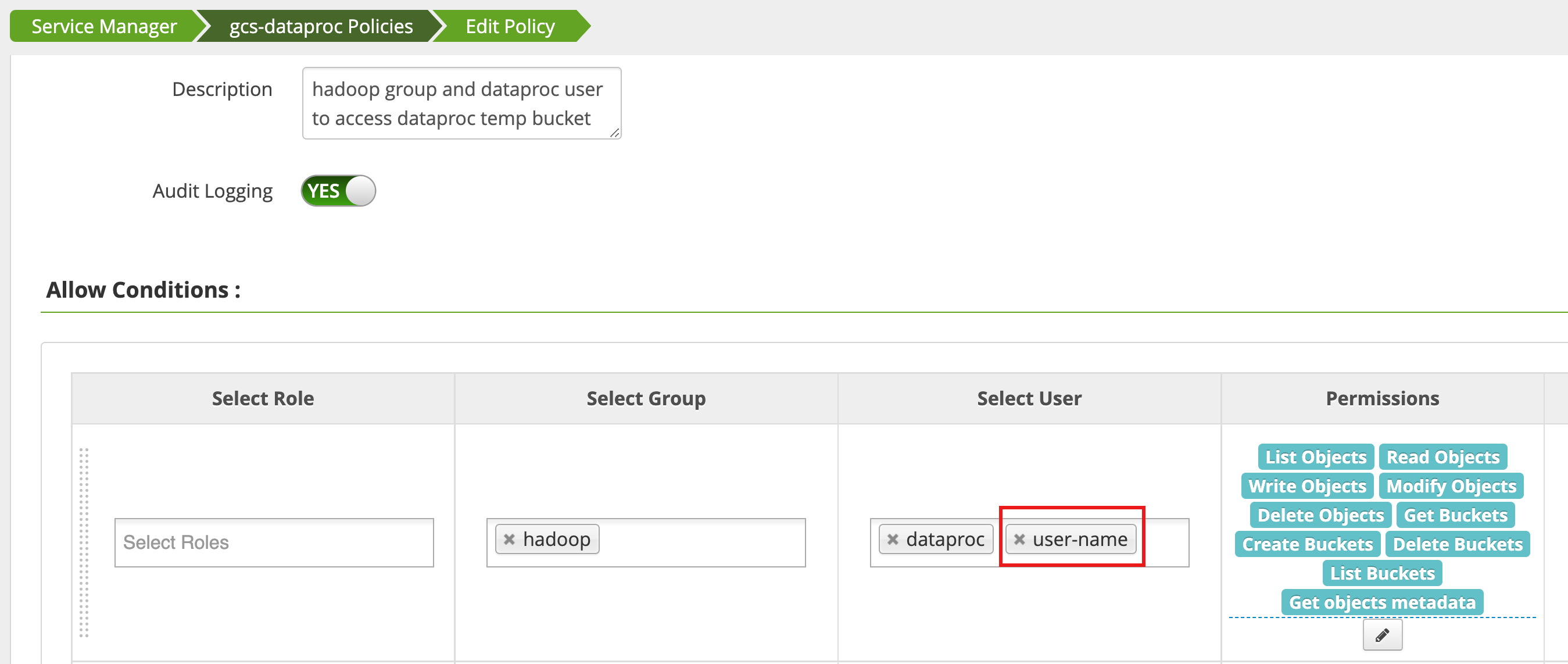Open gcs-dataproc Policies breadcrumb
This screenshot has height=664, width=1568.
[x=321, y=26]
